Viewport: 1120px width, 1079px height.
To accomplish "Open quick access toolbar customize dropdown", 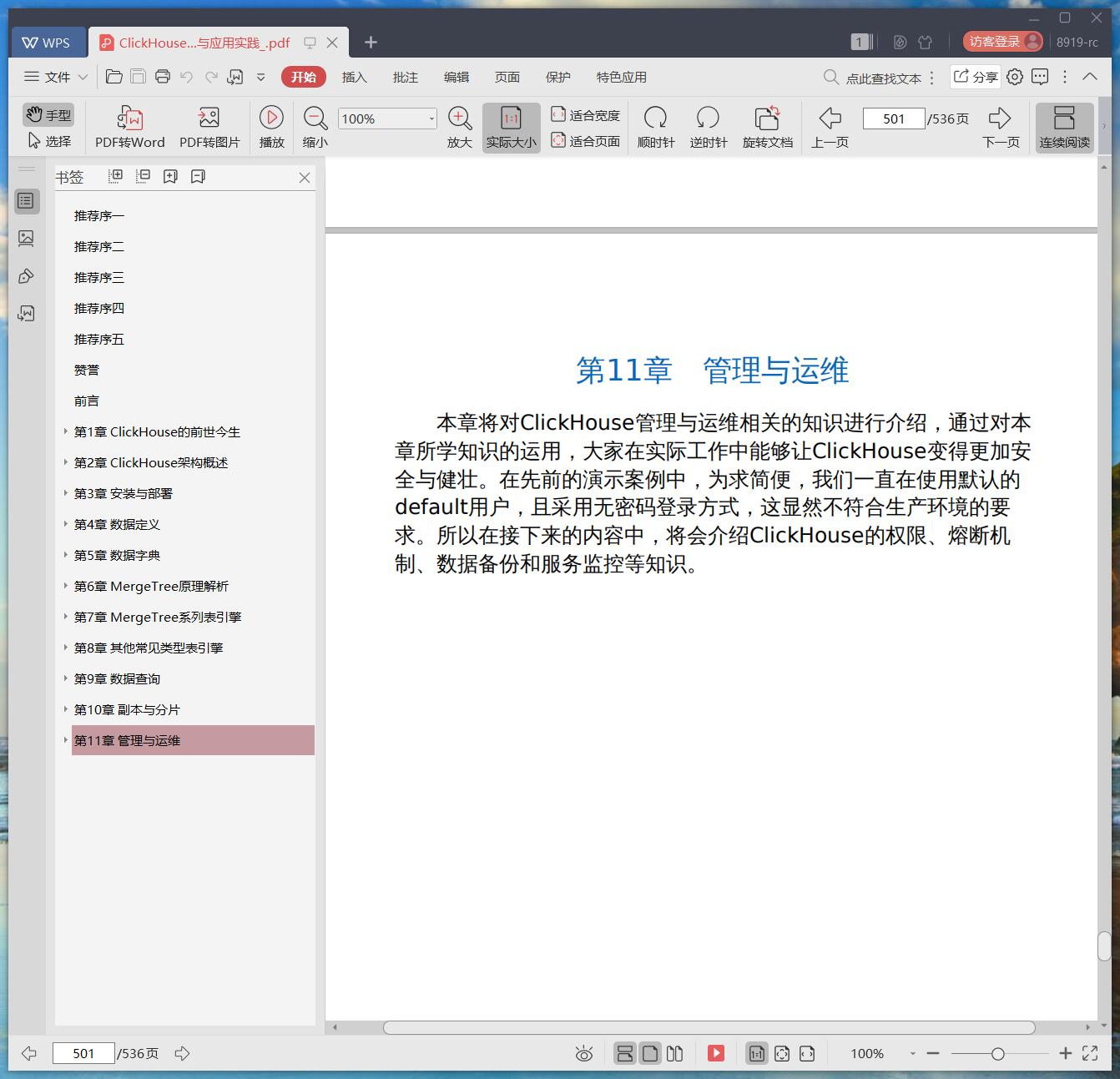I will (x=260, y=77).
